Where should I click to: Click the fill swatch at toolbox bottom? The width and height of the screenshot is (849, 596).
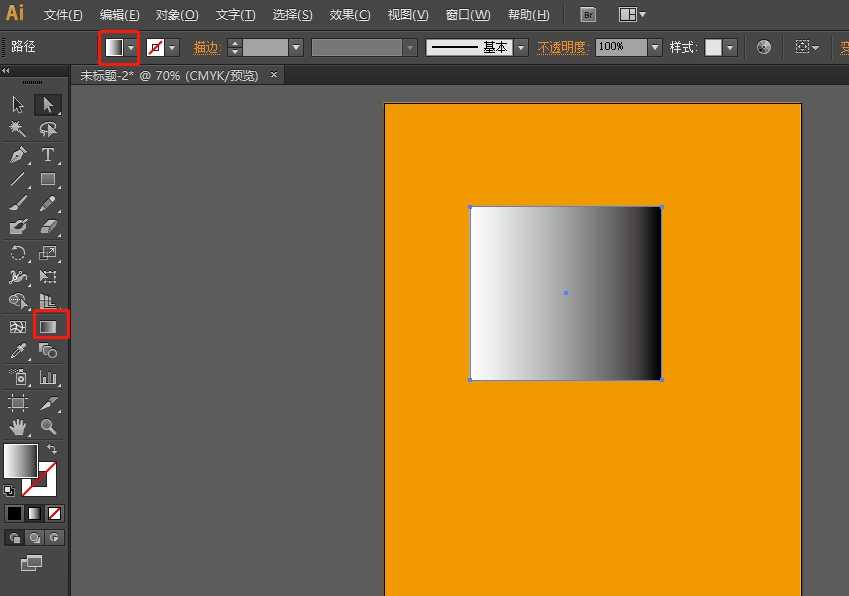point(22,462)
